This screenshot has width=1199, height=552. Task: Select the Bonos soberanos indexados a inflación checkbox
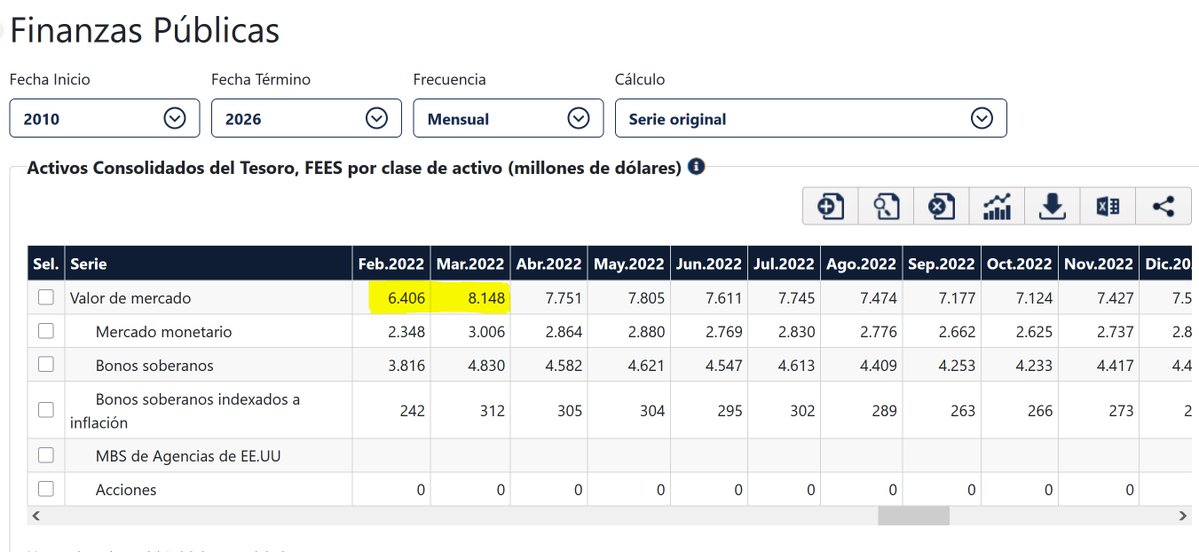pyautogui.click(x=46, y=409)
